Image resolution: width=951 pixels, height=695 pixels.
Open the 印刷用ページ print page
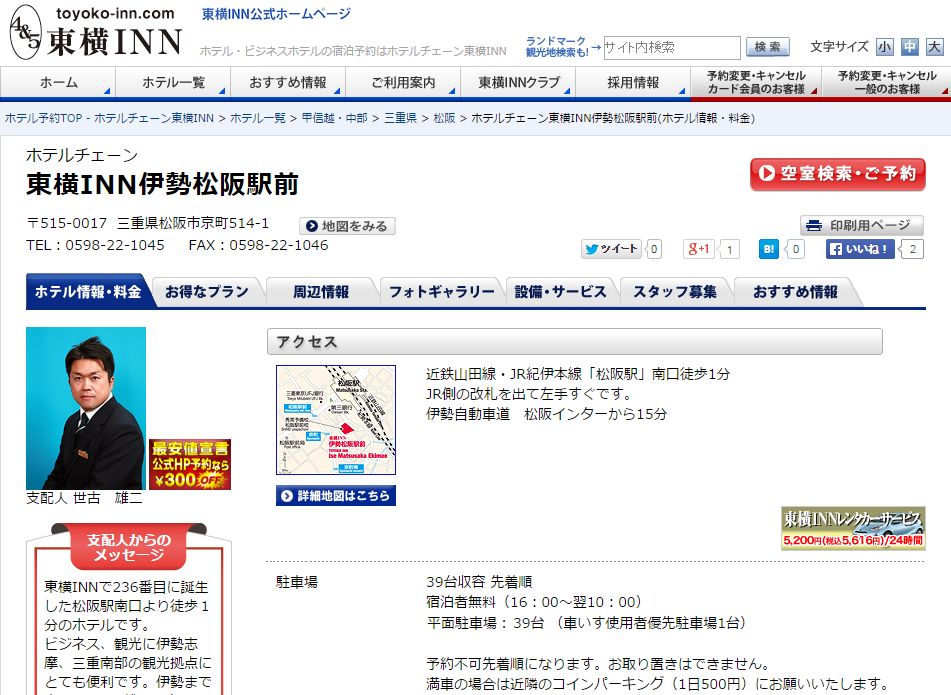click(x=861, y=225)
